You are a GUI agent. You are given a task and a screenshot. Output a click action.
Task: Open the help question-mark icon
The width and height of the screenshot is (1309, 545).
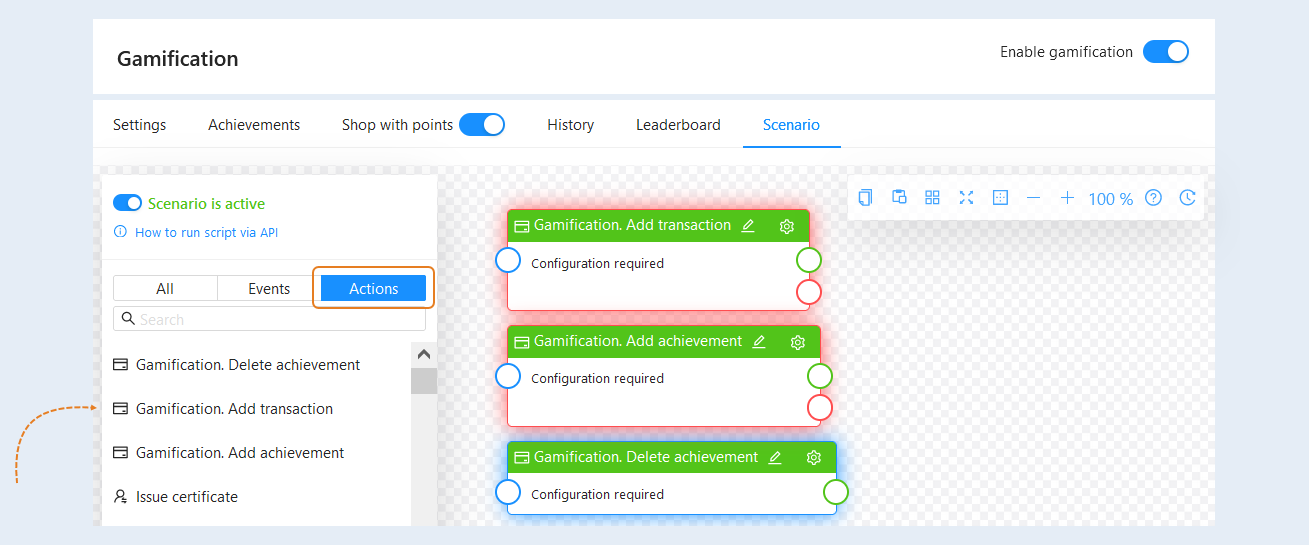click(1153, 198)
